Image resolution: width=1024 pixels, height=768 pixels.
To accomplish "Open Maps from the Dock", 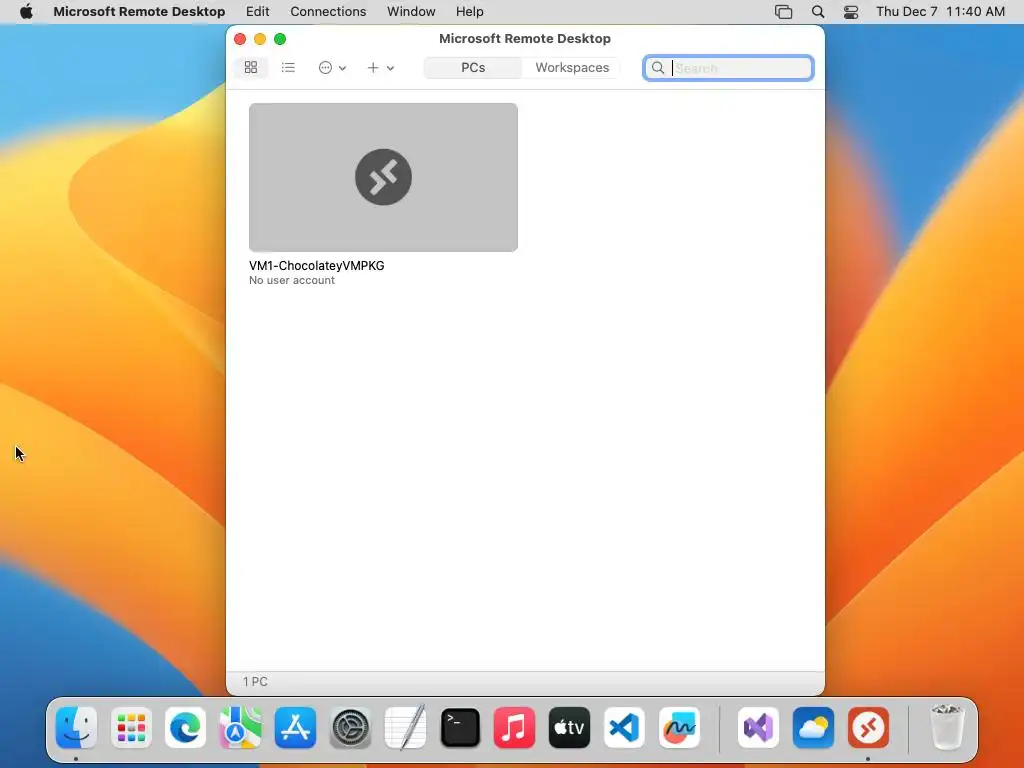I will click(240, 728).
